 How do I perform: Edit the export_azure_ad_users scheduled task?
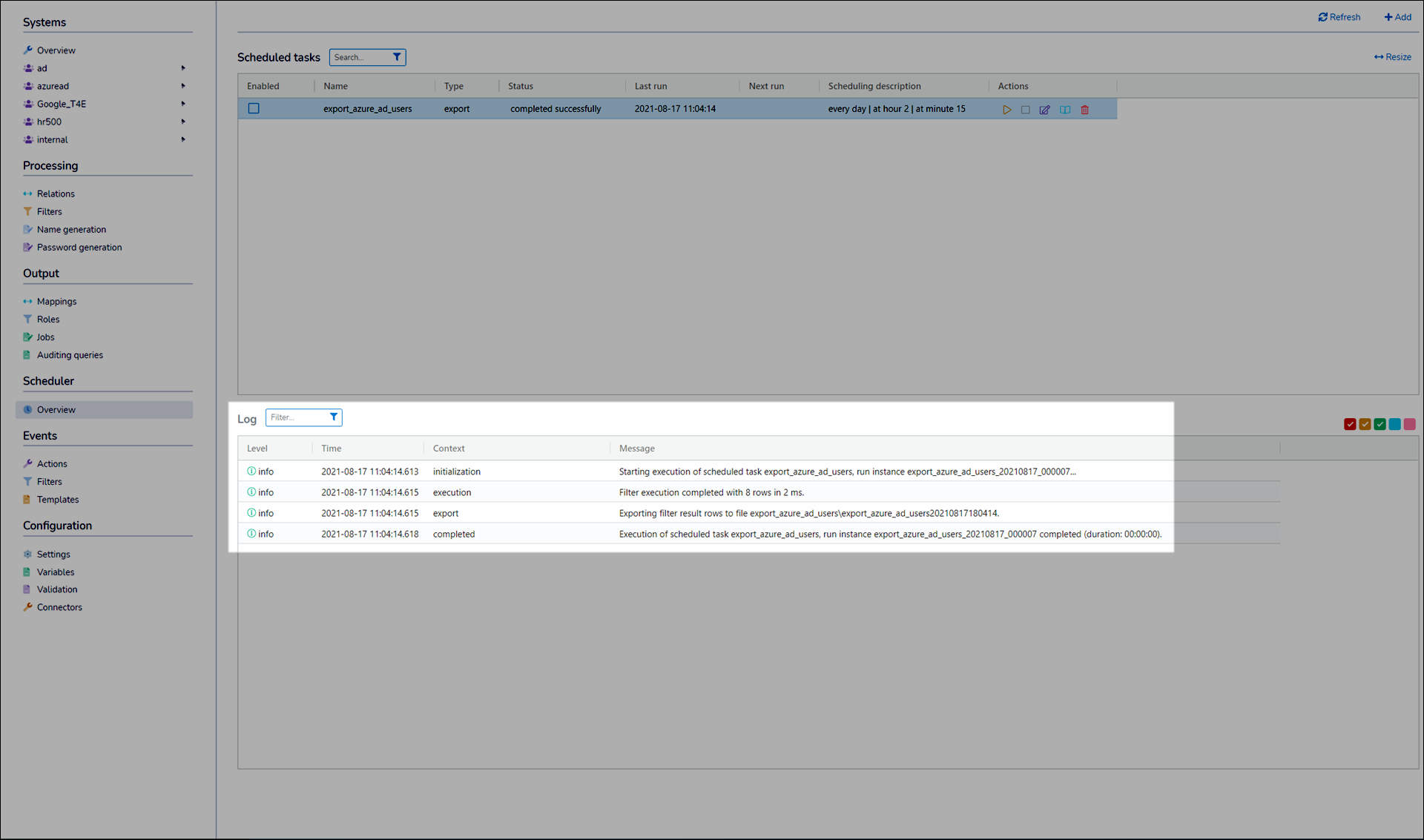point(1044,110)
